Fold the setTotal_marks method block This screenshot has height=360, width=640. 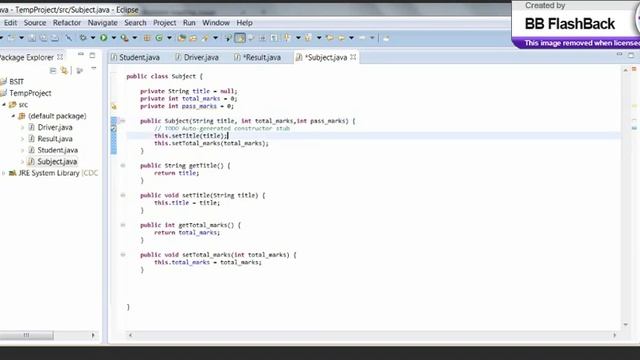pyautogui.click(x=122, y=255)
